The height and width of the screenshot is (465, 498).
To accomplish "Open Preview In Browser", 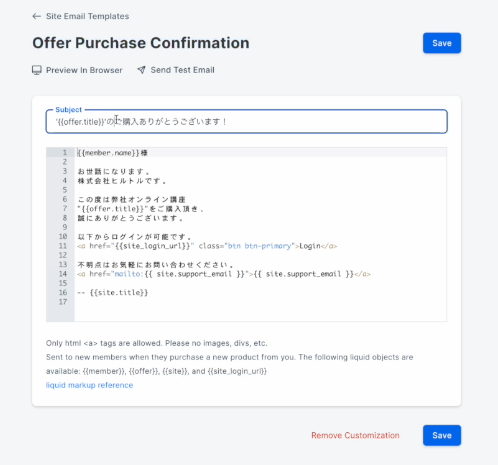I will click(84, 70).
